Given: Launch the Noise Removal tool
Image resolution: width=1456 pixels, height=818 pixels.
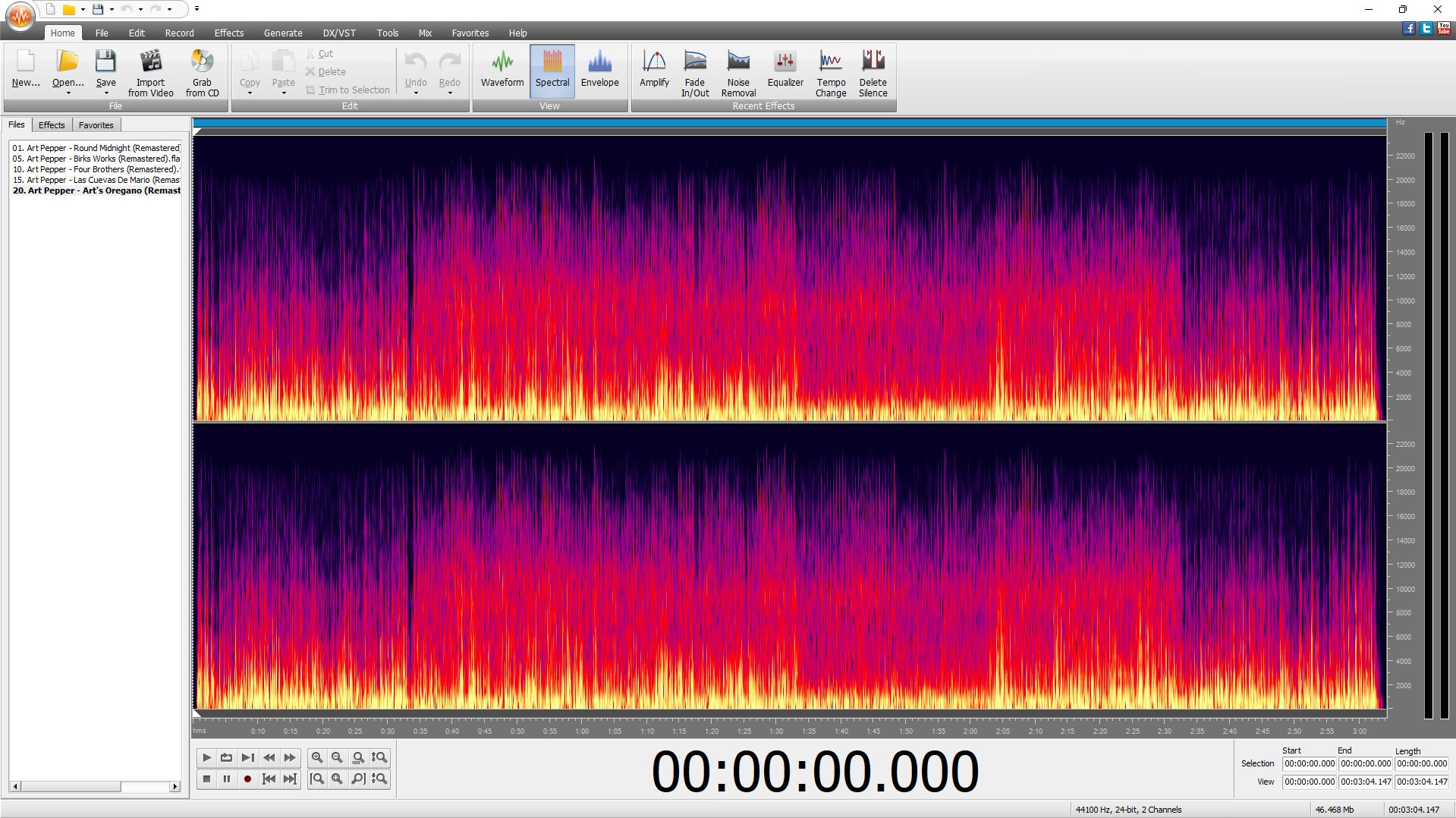Looking at the screenshot, I should pyautogui.click(x=737, y=72).
